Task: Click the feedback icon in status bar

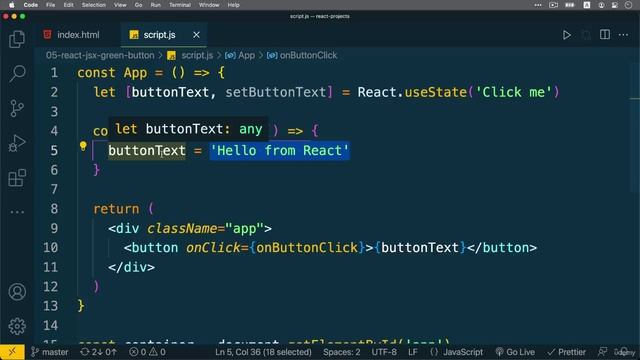Action: tap(602, 352)
